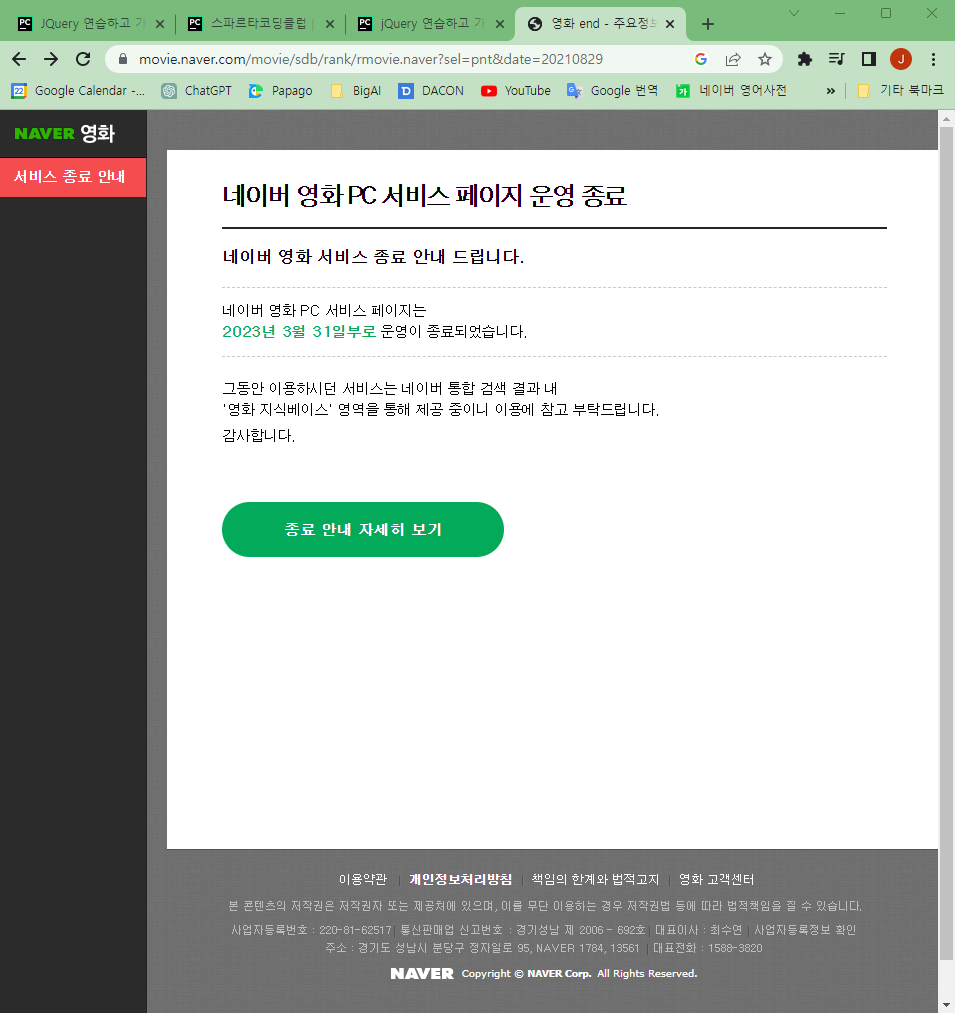
Task: Open the 개인정보처리방침 footer link
Action: [x=460, y=879]
